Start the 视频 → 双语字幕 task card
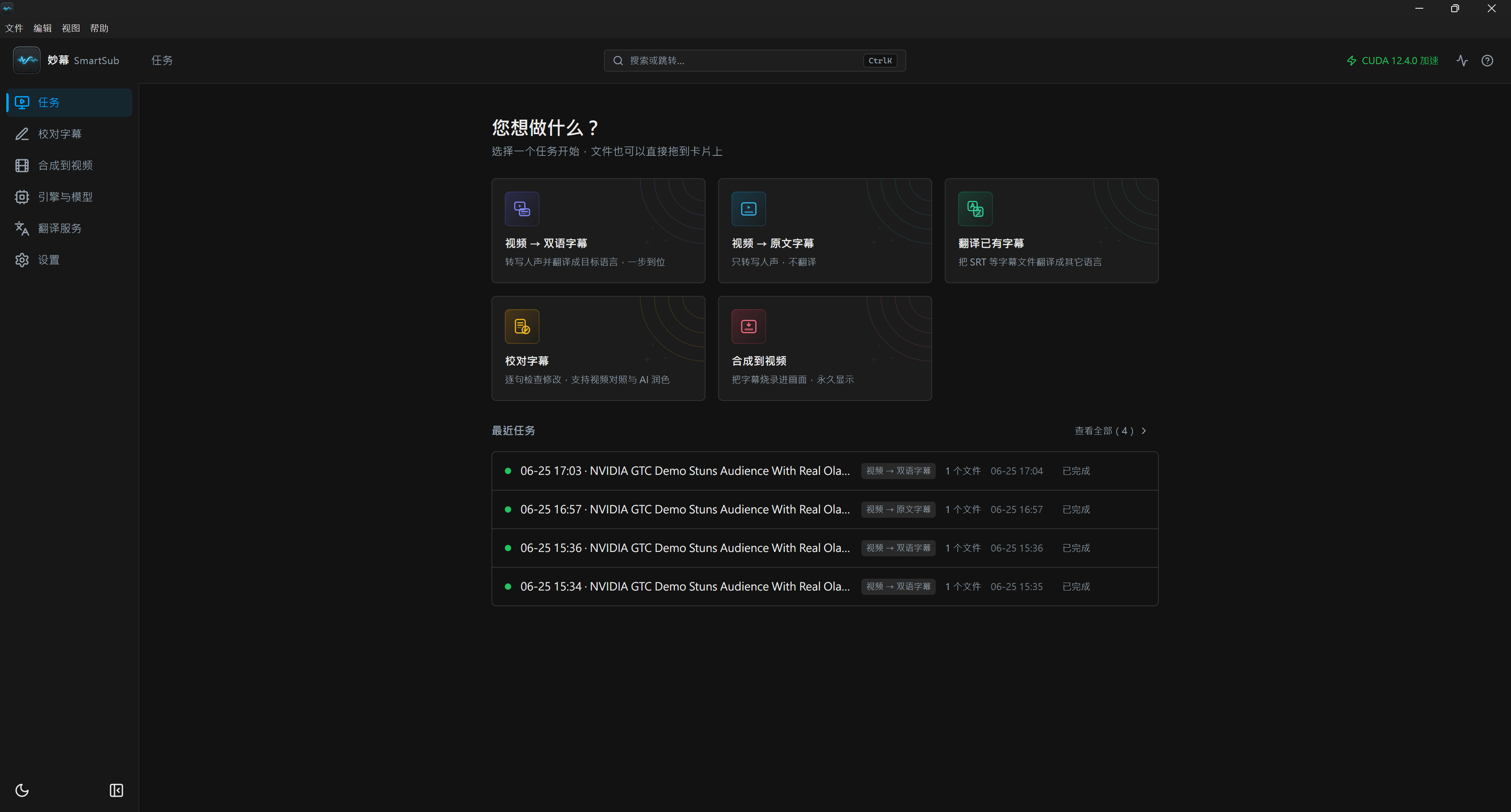The width and height of the screenshot is (1511, 812). click(x=598, y=231)
